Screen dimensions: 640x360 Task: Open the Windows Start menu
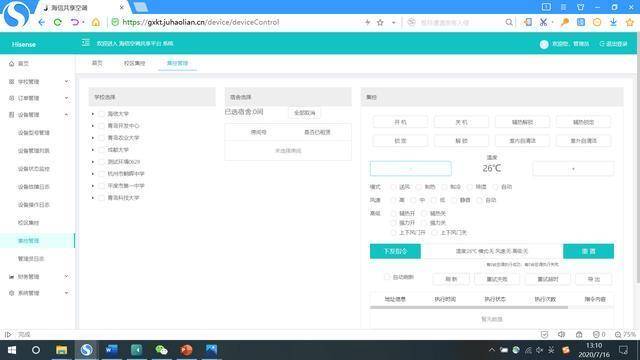pyautogui.click(x=12, y=350)
